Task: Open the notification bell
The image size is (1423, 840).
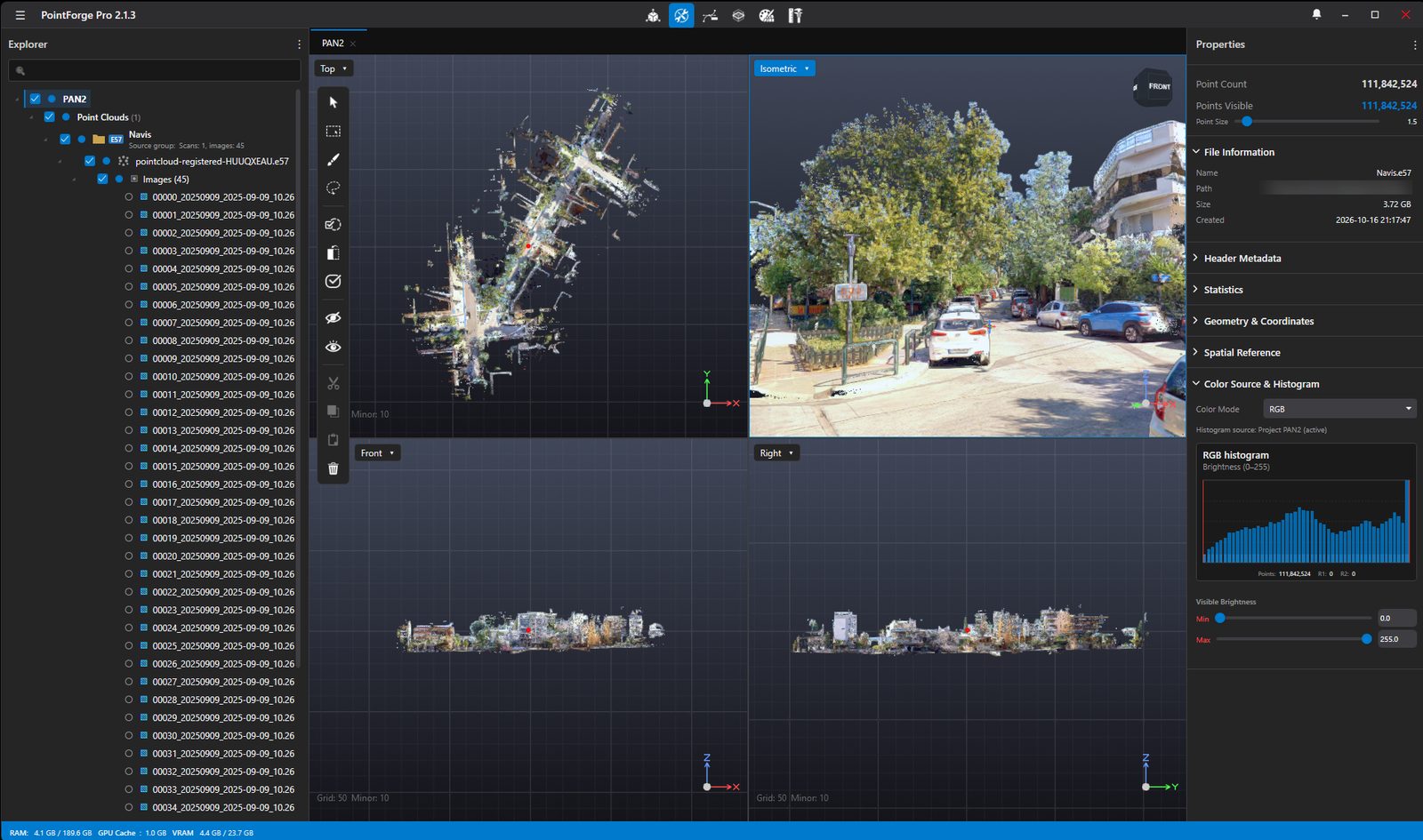Action: point(1316,14)
